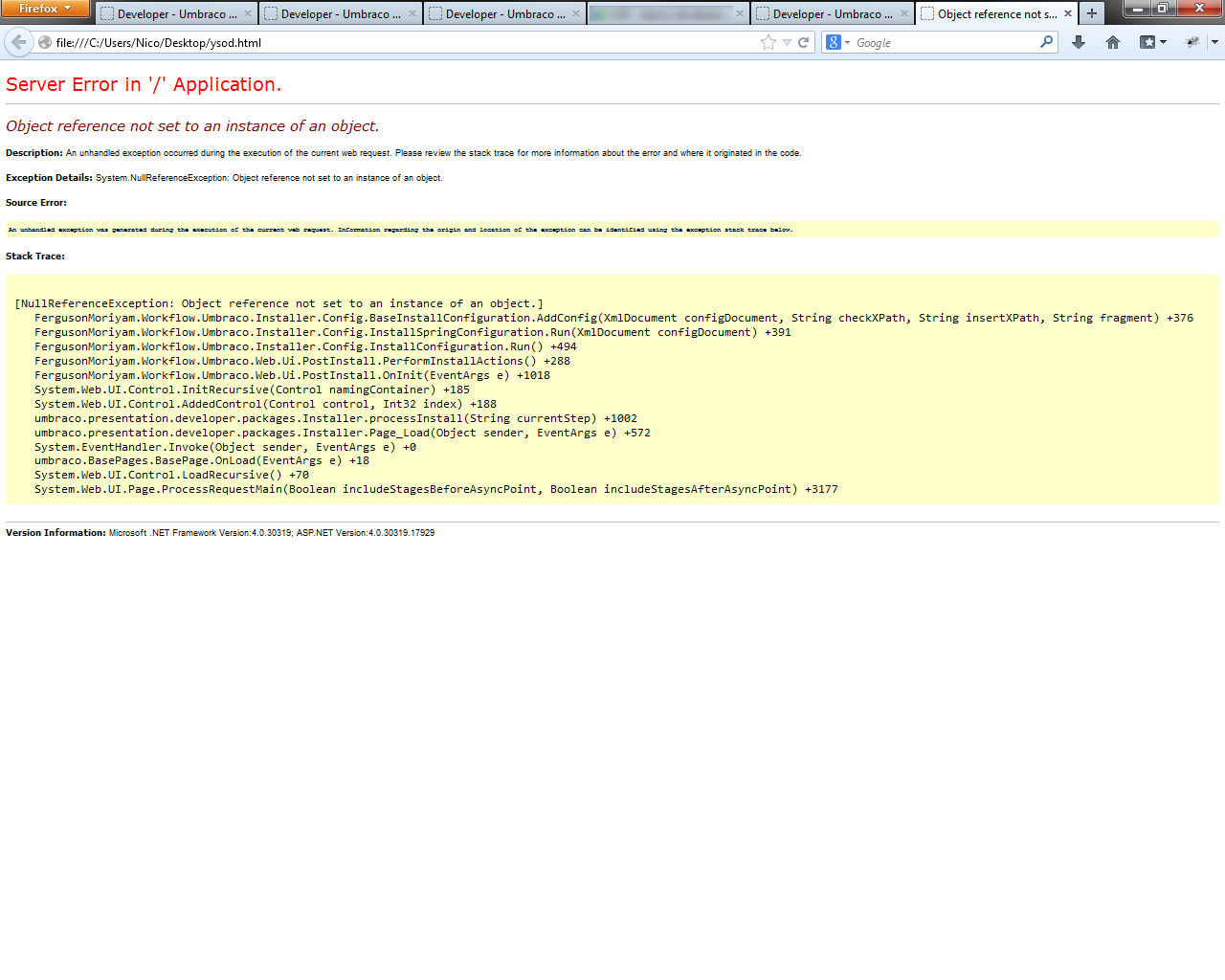Screen dimensions: 1225x980
Task: Click the Control.LoadRecursive() +70 line
Action: tap(171, 475)
